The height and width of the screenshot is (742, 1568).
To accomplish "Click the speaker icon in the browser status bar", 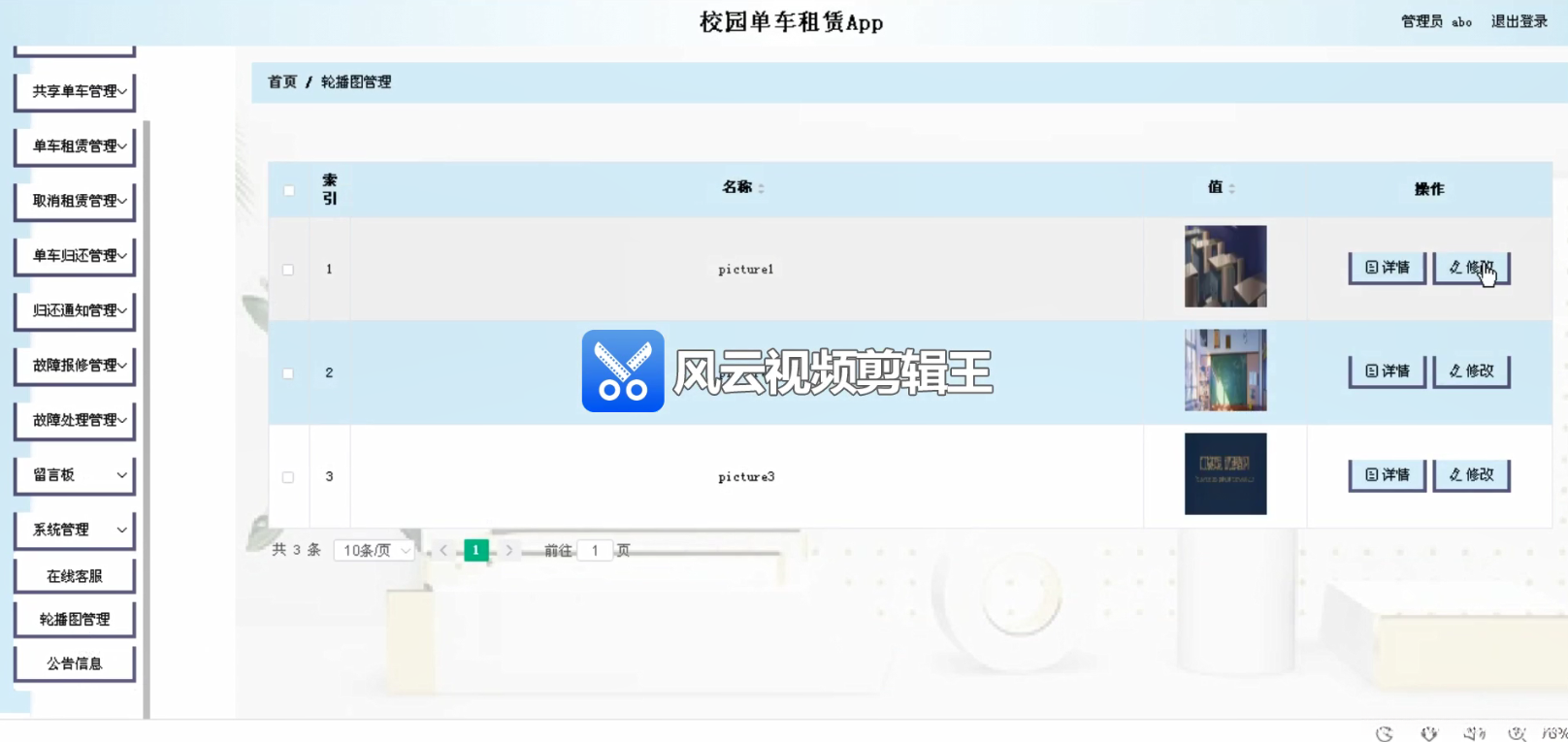I will (1474, 733).
